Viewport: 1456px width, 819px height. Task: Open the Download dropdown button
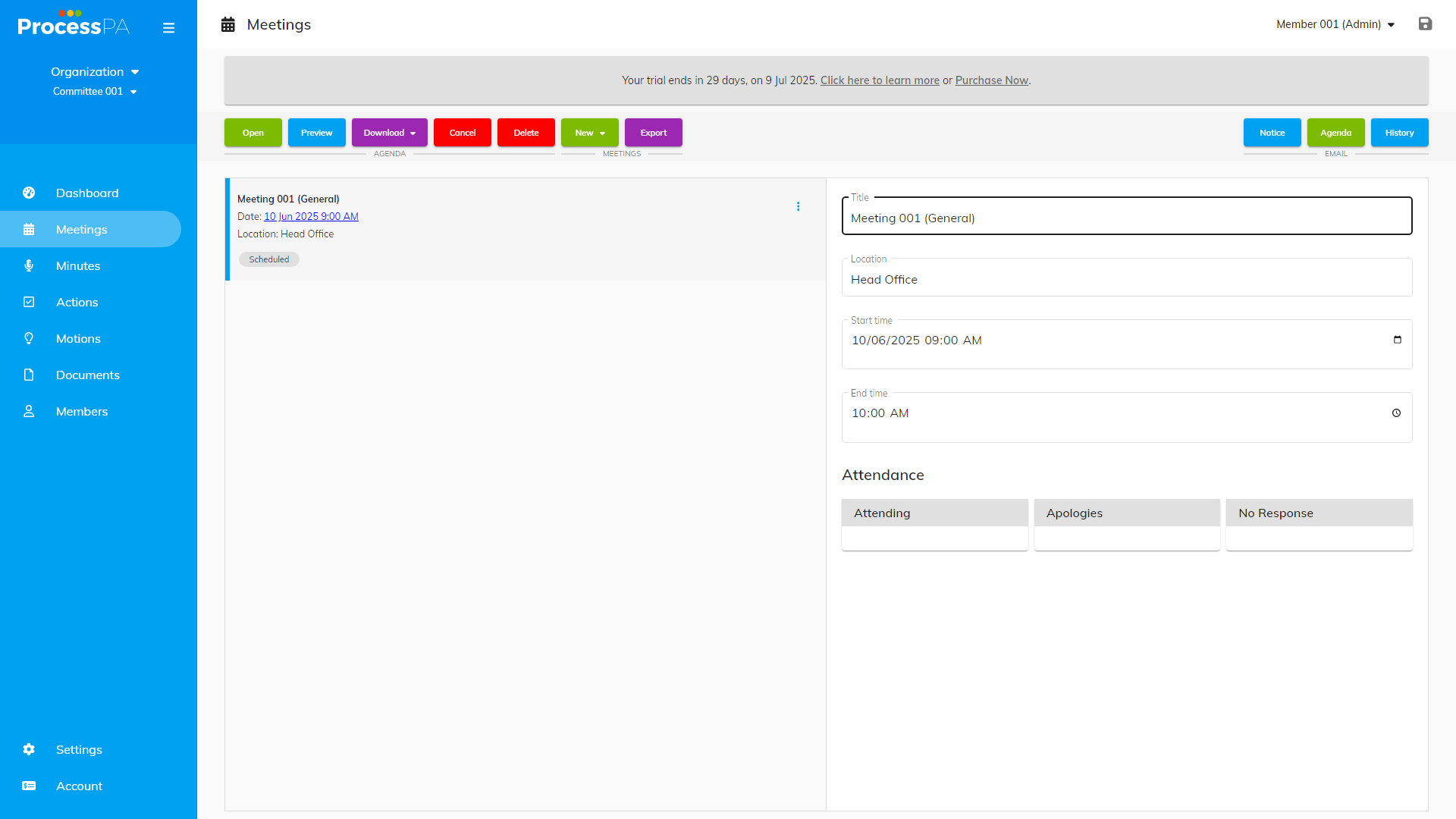(x=389, y=133)
